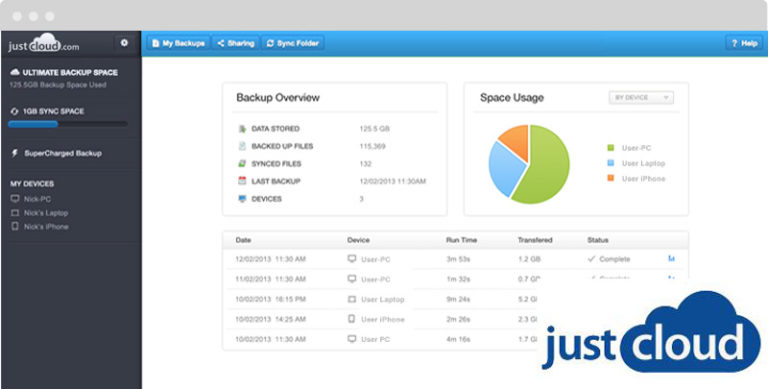This screenshot has height=389, width=768.
Task: Click laptop icon next to Nick's Laptop
Action: [x=15, y=213]
